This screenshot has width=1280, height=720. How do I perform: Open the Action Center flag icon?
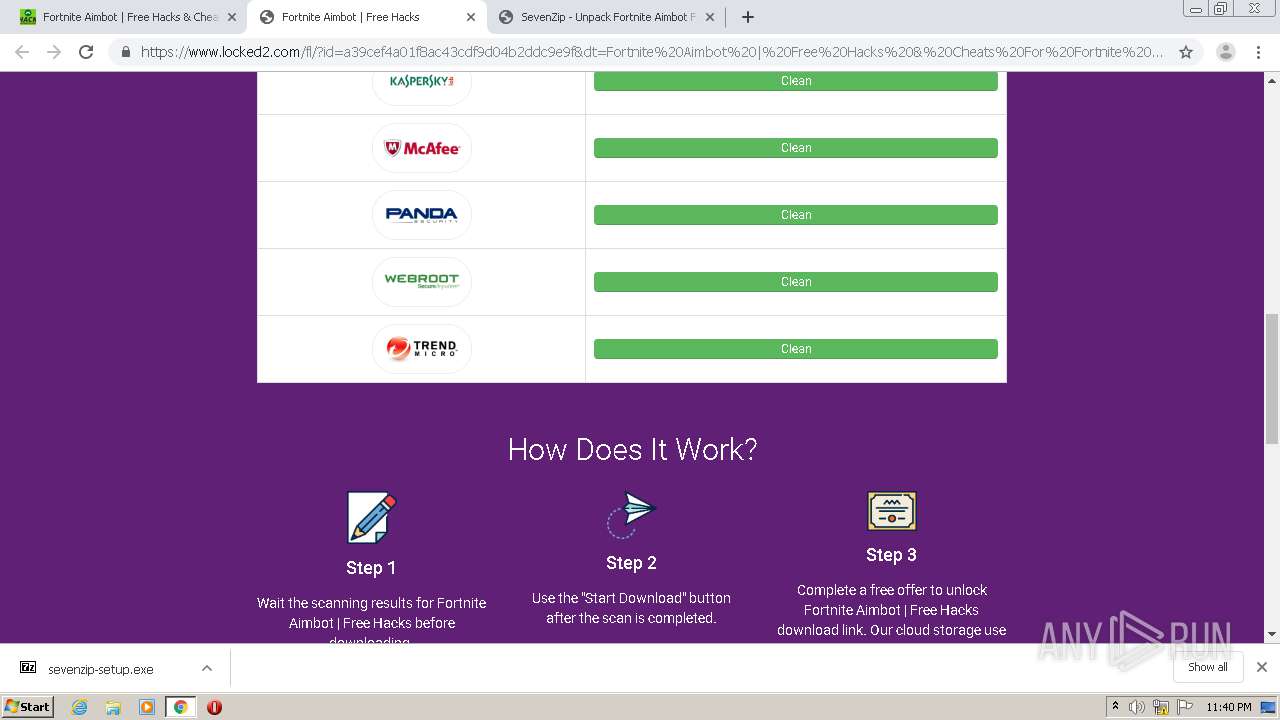click(x=1183, y=707)
